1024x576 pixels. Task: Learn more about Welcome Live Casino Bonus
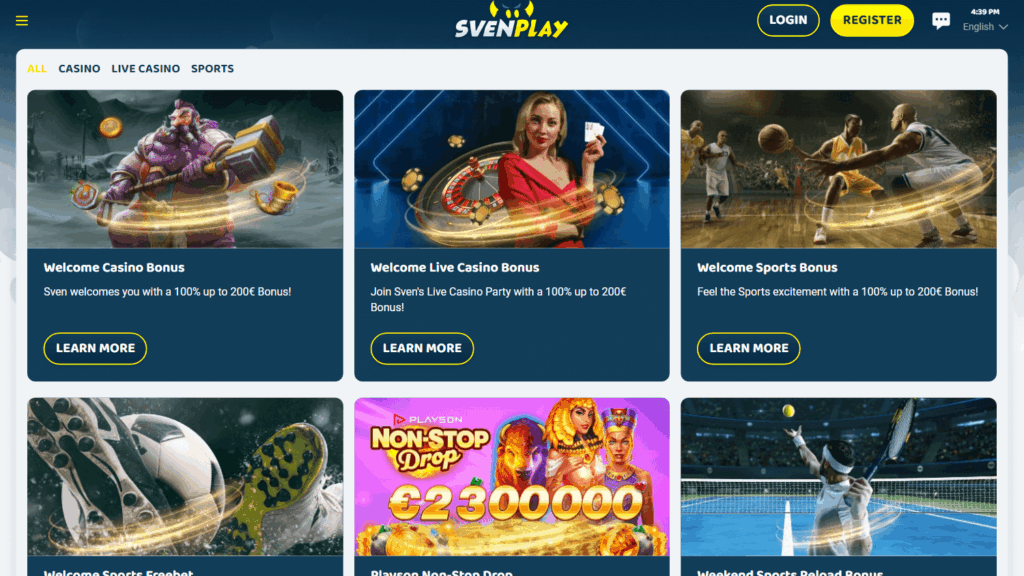(x=422, y=348)
